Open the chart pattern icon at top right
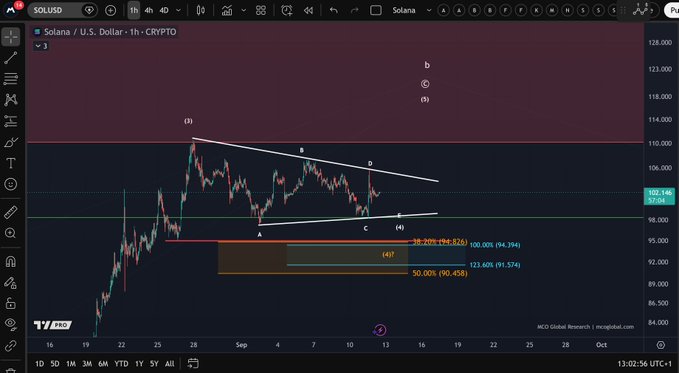Image resolution: width=679 pixels, height=373 pixels. tap(640, 10)
